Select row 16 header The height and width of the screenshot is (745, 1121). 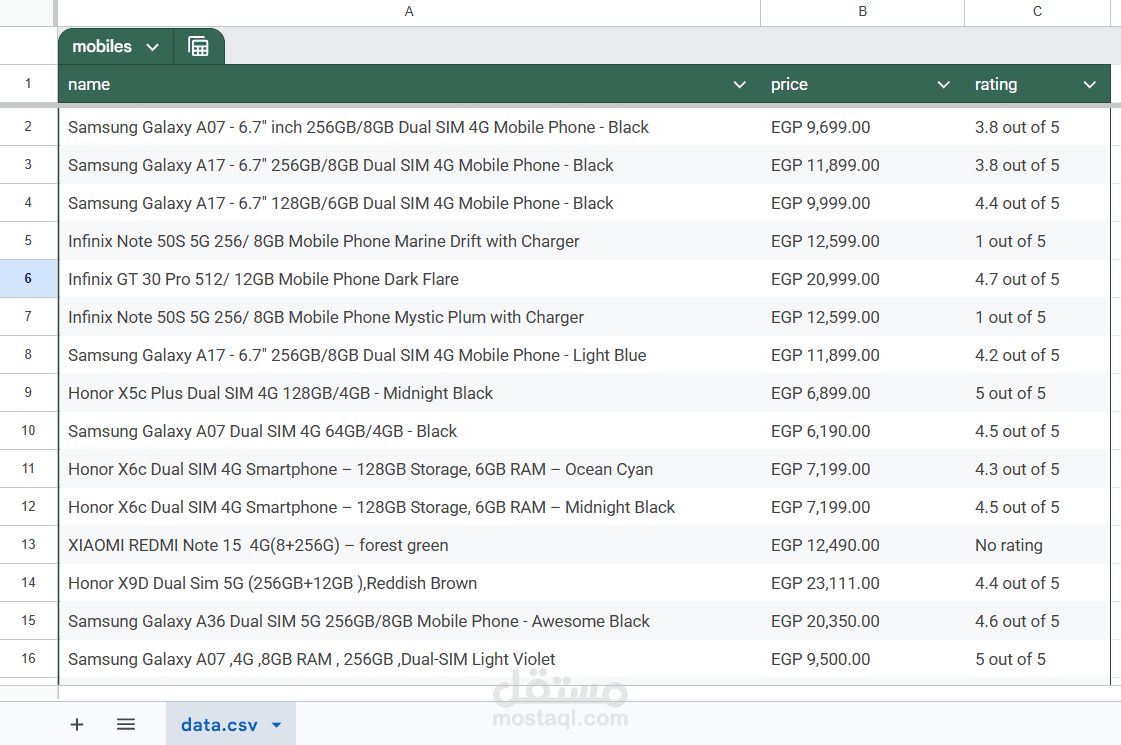(28, 658)
